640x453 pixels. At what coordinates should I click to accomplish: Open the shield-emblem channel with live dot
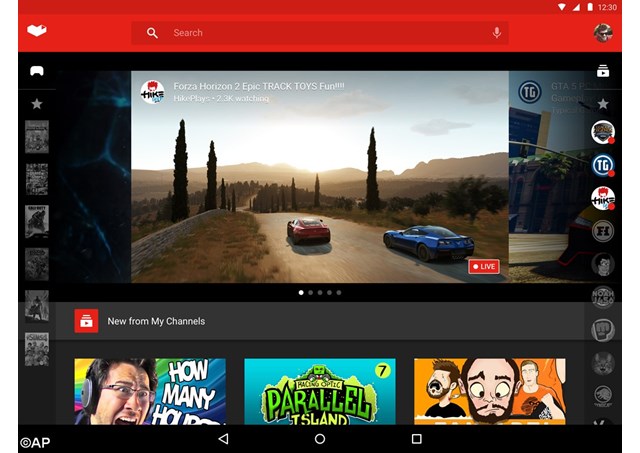pyautogui.click(x=603, y=132)
